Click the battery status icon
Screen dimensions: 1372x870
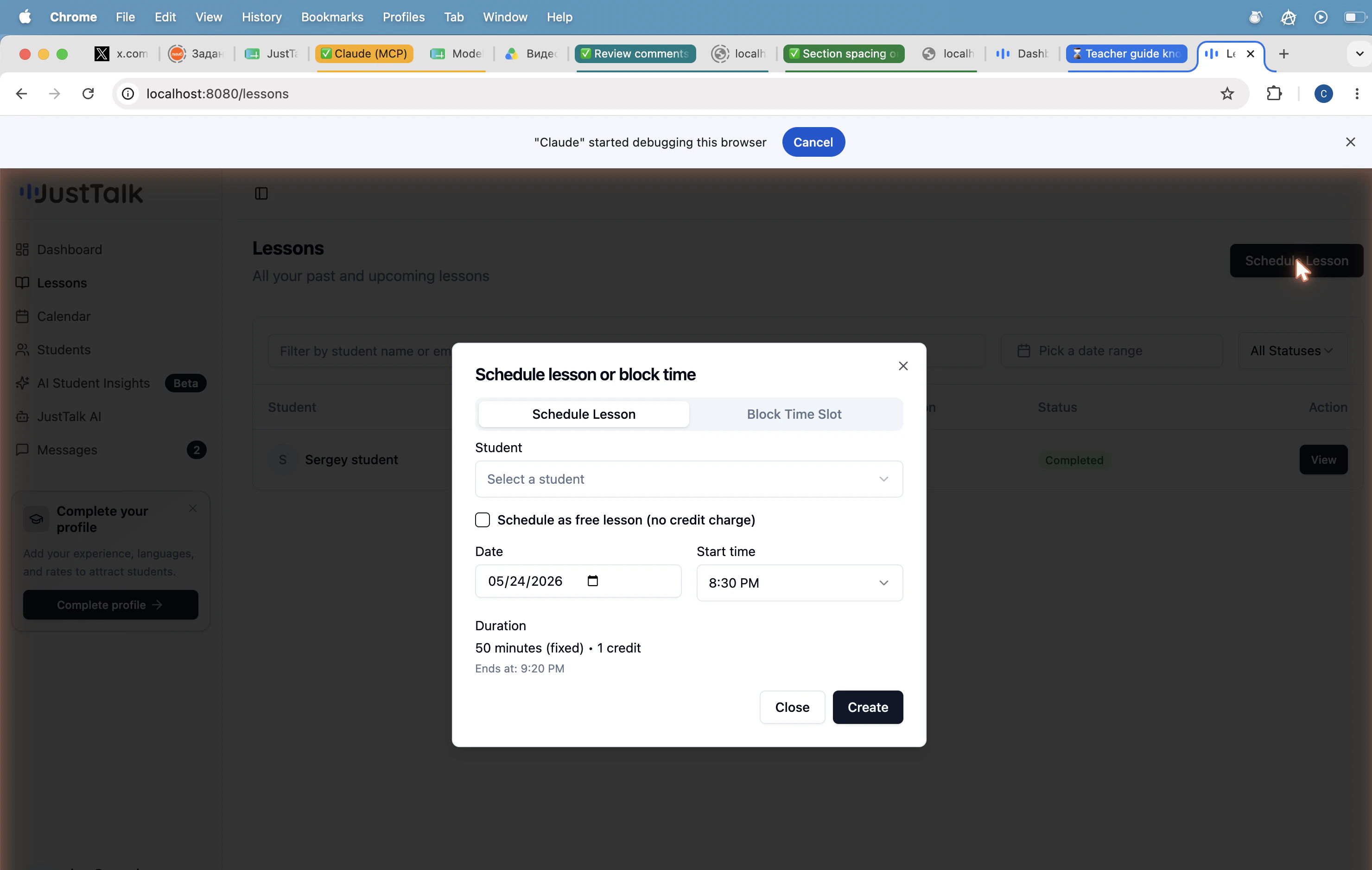(1354, 17)
